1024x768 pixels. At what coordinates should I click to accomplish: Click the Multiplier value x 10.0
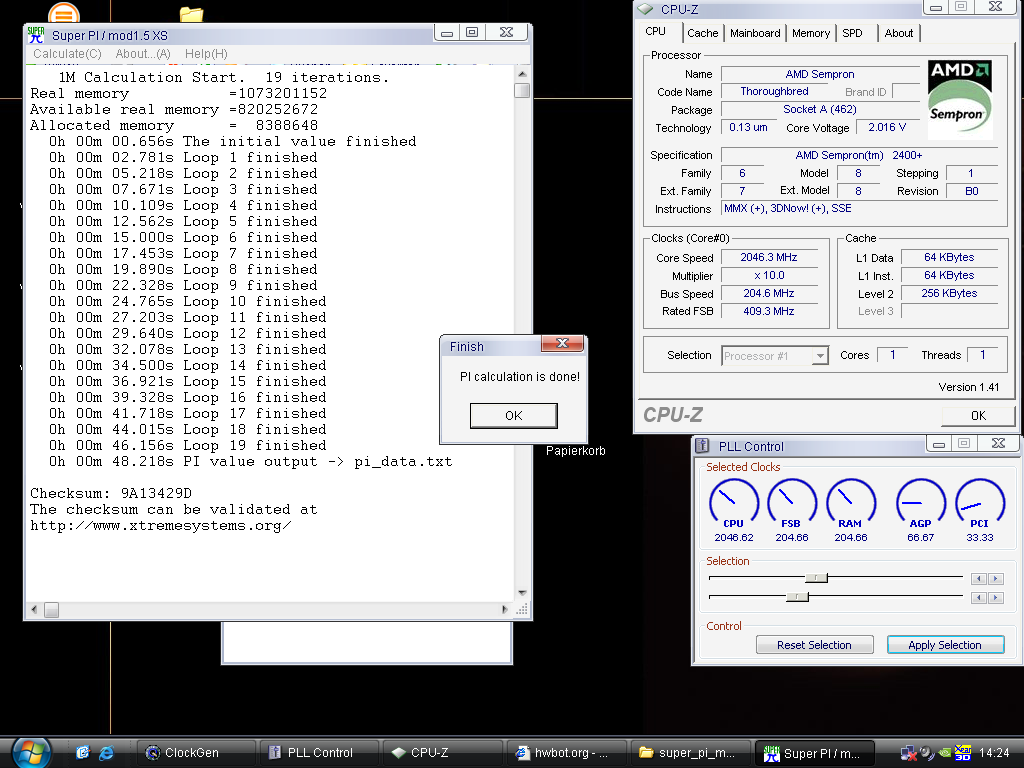769,276
